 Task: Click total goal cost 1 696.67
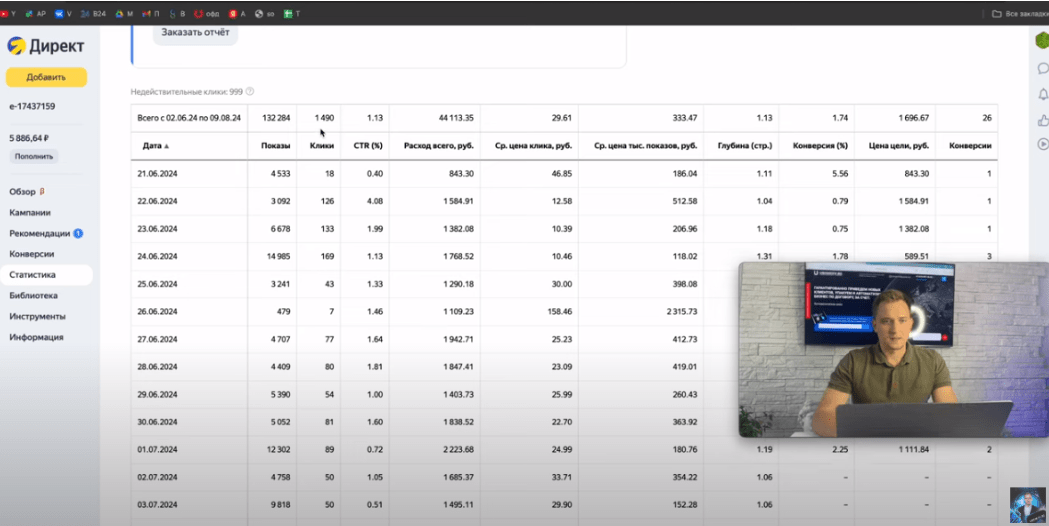[x=913, y=118]
